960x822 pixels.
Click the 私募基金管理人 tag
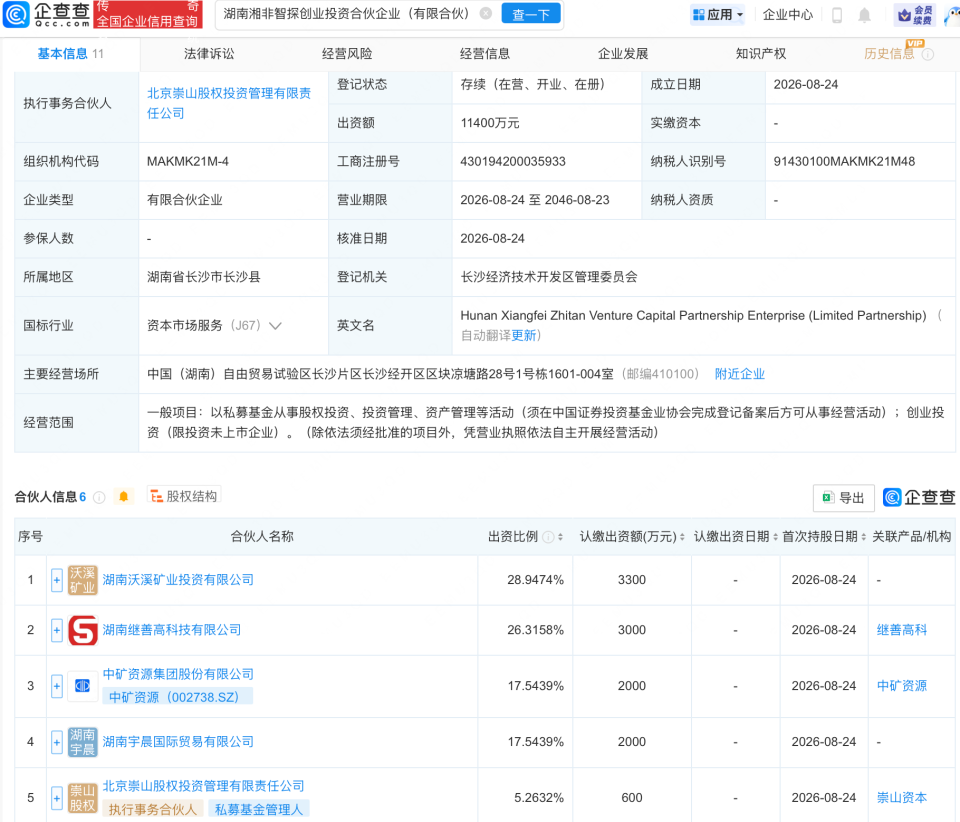click(x=259, y=809)
